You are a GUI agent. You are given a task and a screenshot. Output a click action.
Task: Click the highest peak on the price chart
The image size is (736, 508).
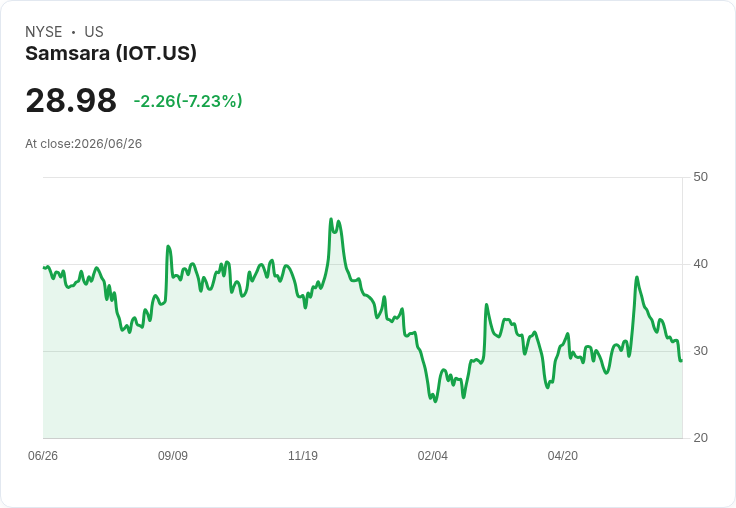[331, 219]
